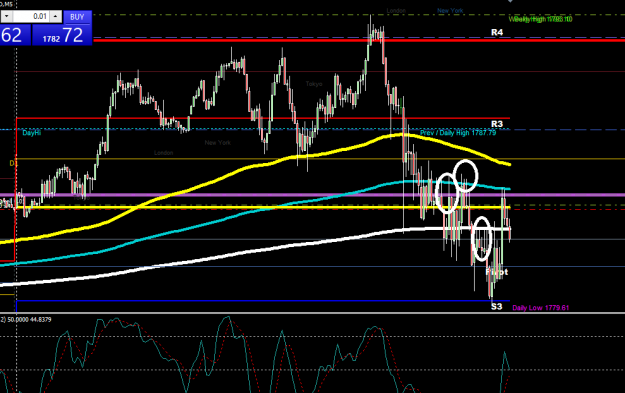This screenshot has width=625, height=393.
Task: Click the DayHi label on the chart
Action: tap(31, 133)
